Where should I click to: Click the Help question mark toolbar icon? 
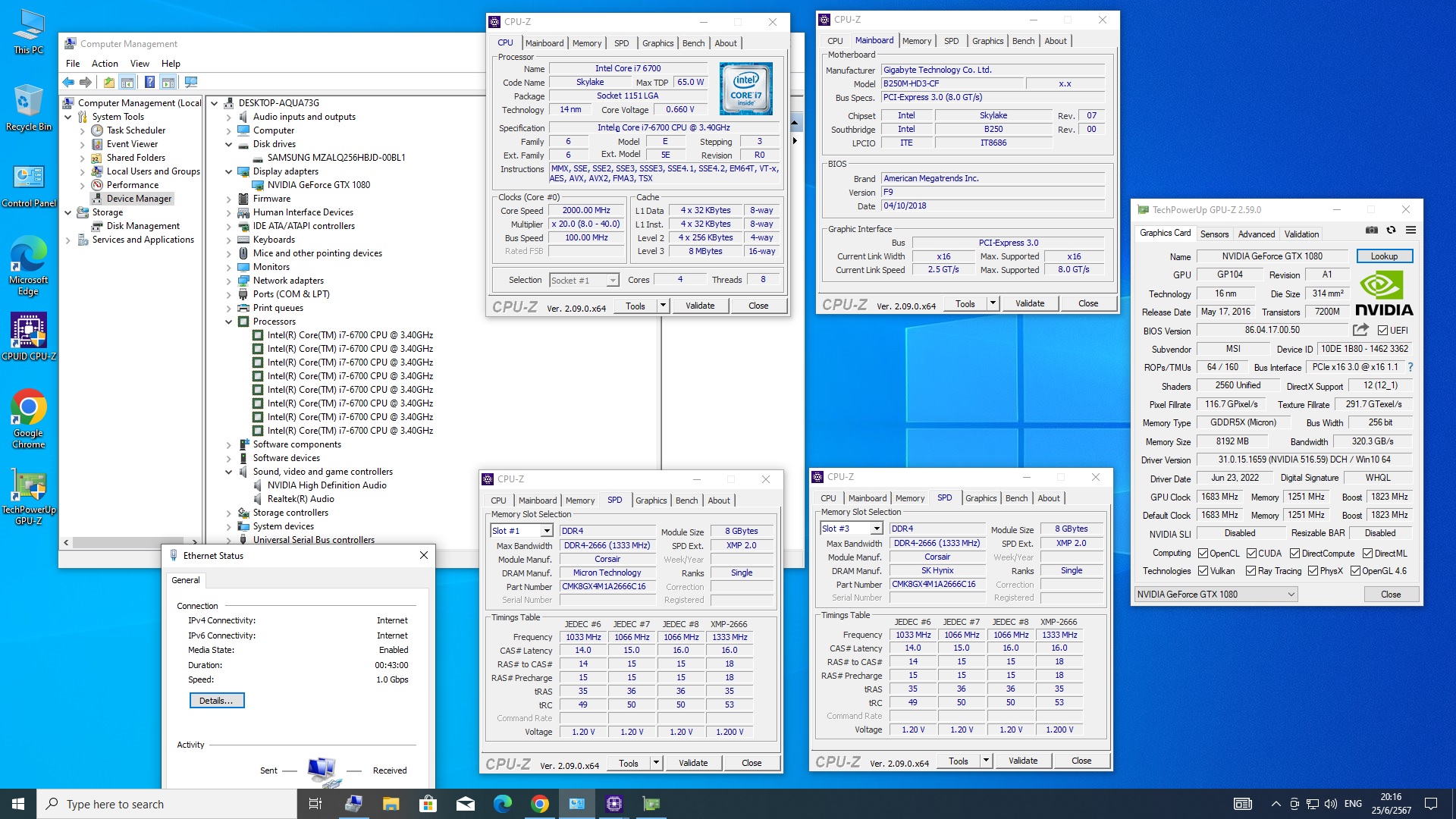coord(149,82)
